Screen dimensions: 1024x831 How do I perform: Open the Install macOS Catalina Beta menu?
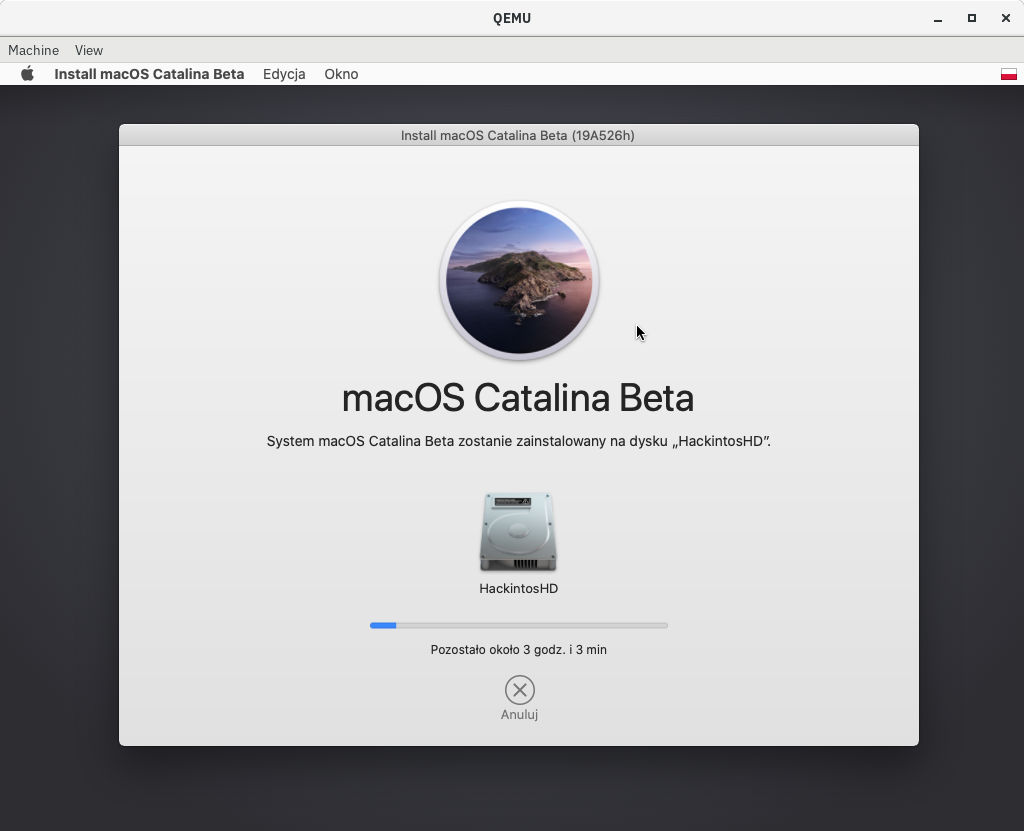click(x=149, y=74)
